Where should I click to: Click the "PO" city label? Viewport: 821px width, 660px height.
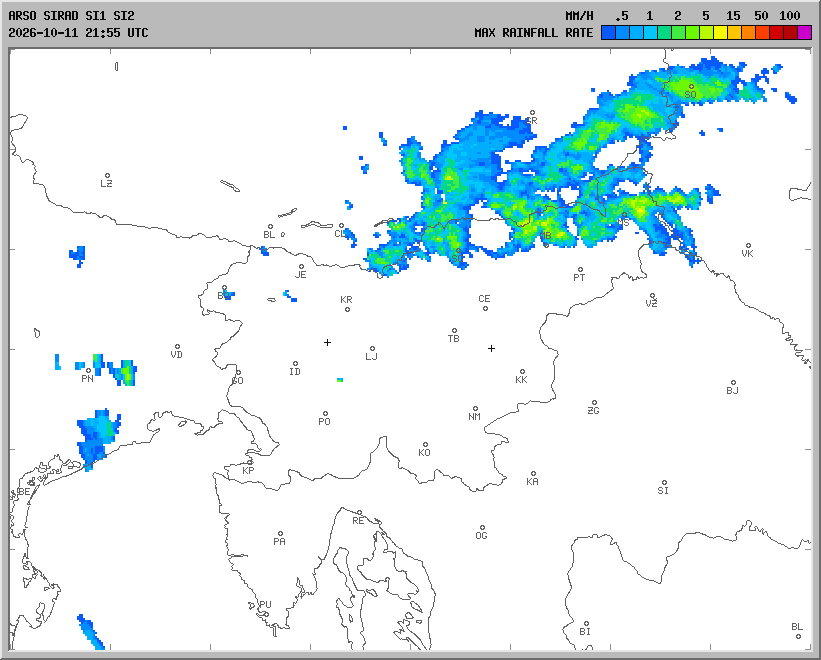324,421
